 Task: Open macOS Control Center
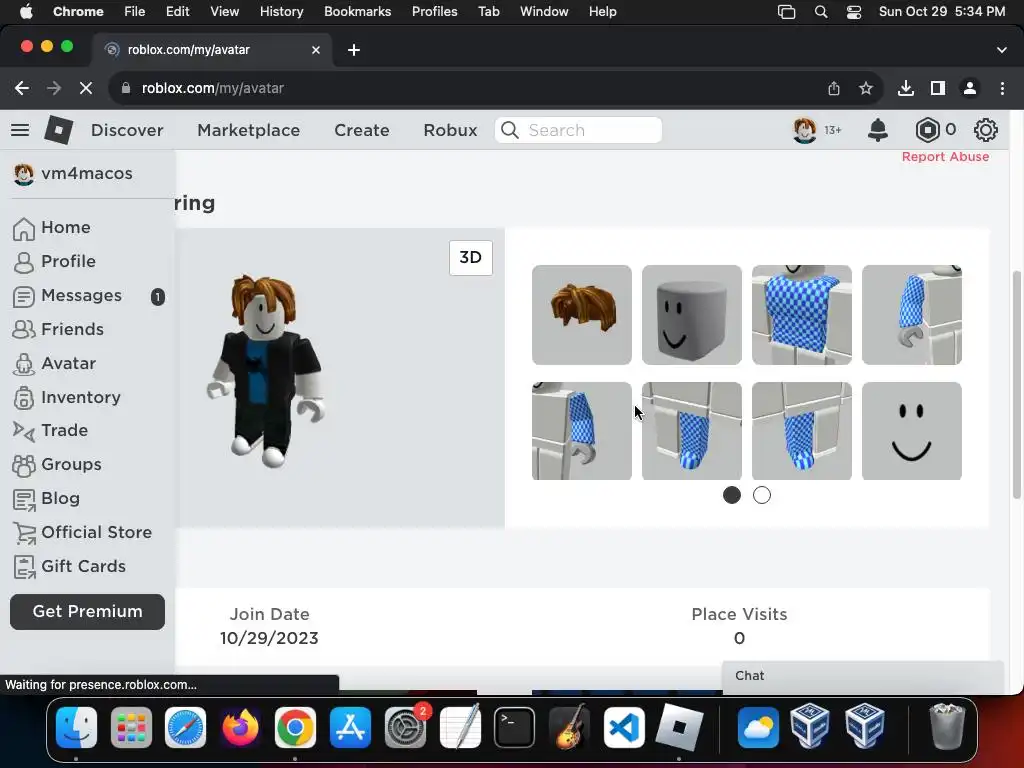(x=854, y=12)
